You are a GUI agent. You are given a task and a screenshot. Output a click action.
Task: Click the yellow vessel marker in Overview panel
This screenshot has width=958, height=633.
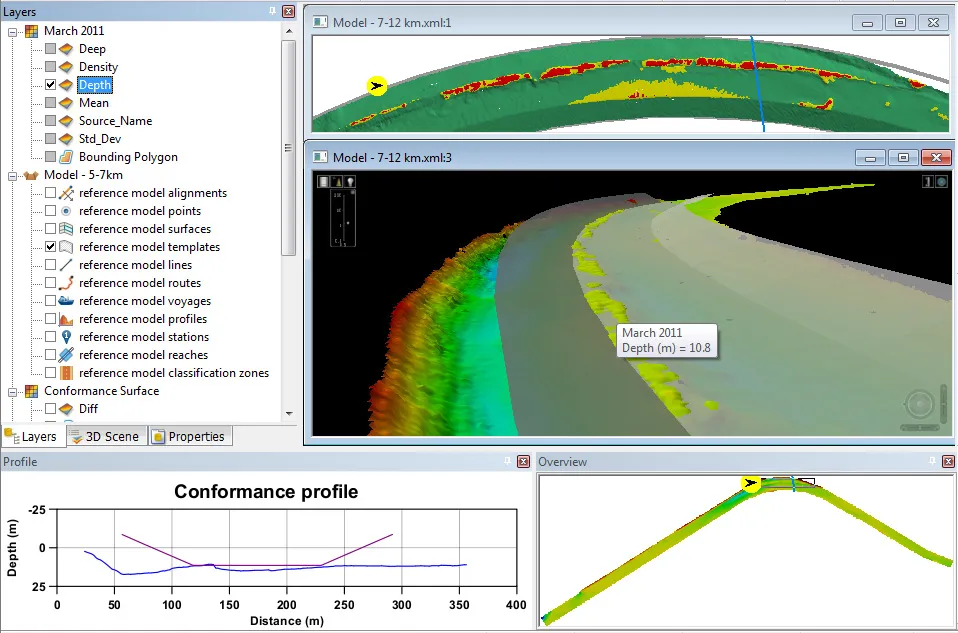[x=750, y=483]
